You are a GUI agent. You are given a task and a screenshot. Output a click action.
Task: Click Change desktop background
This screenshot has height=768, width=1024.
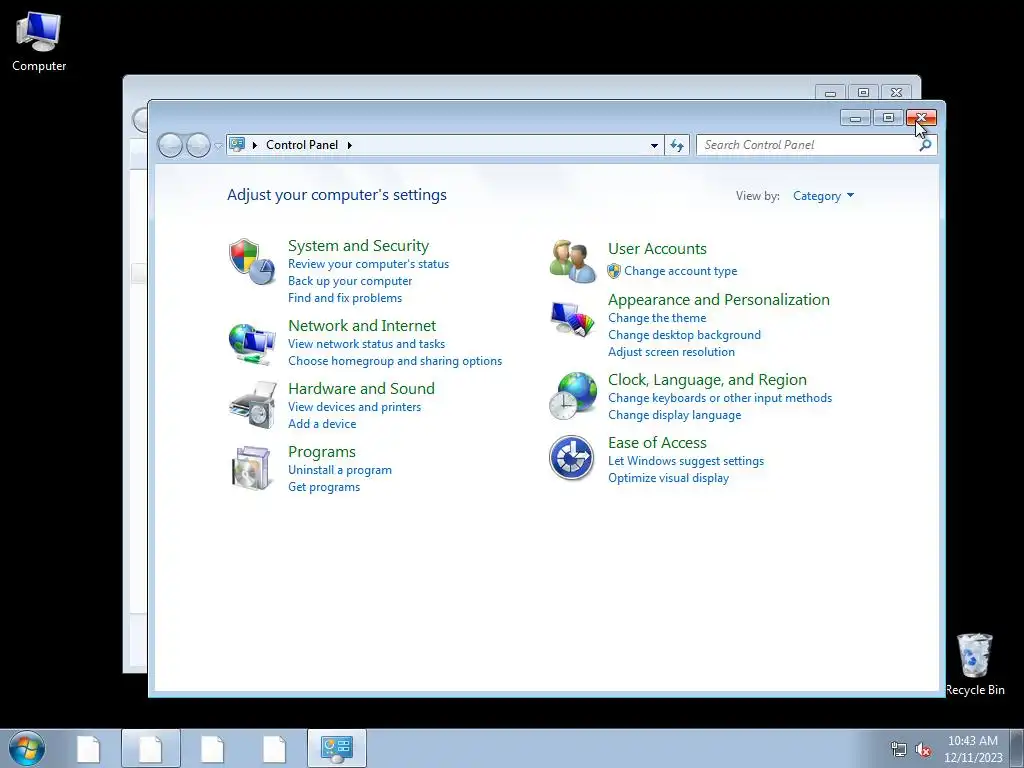[x=684, y=335]
